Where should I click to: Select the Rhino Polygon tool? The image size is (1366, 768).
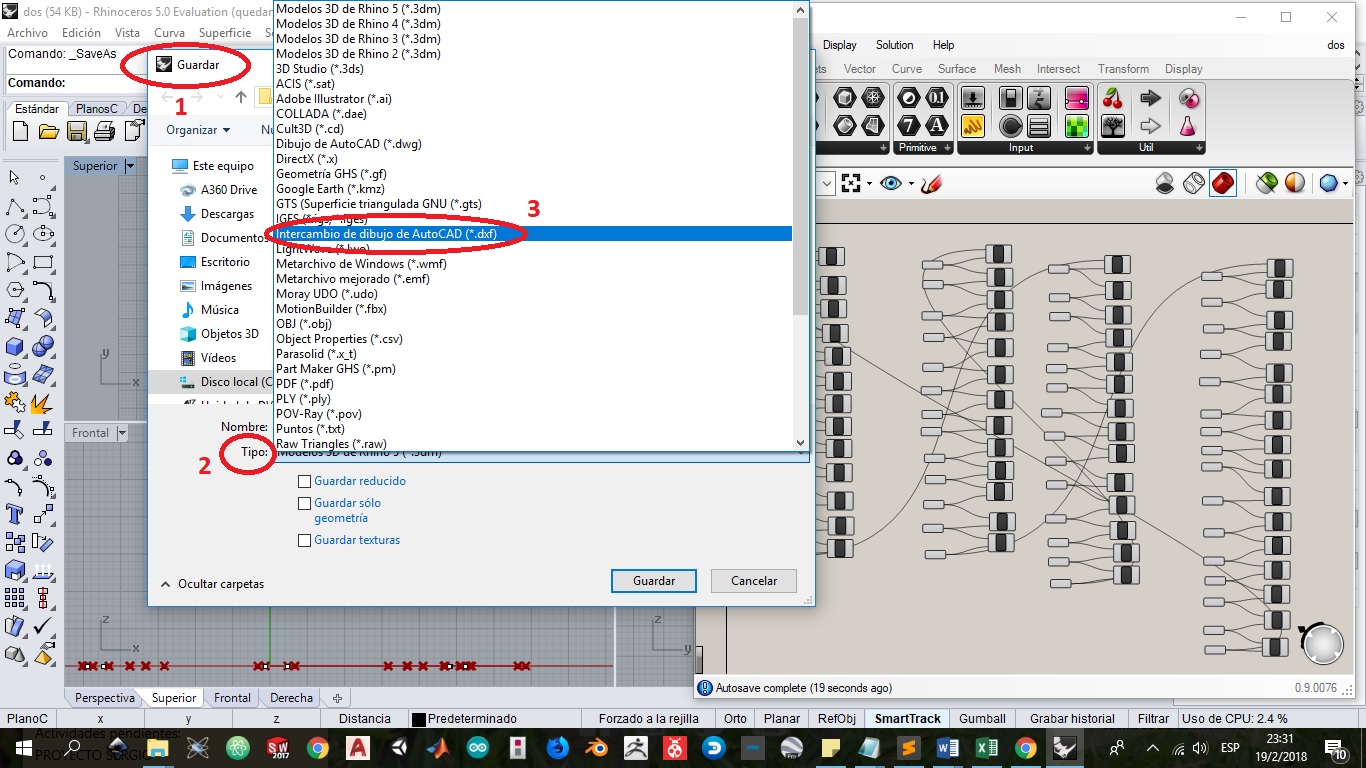point(15,290)
